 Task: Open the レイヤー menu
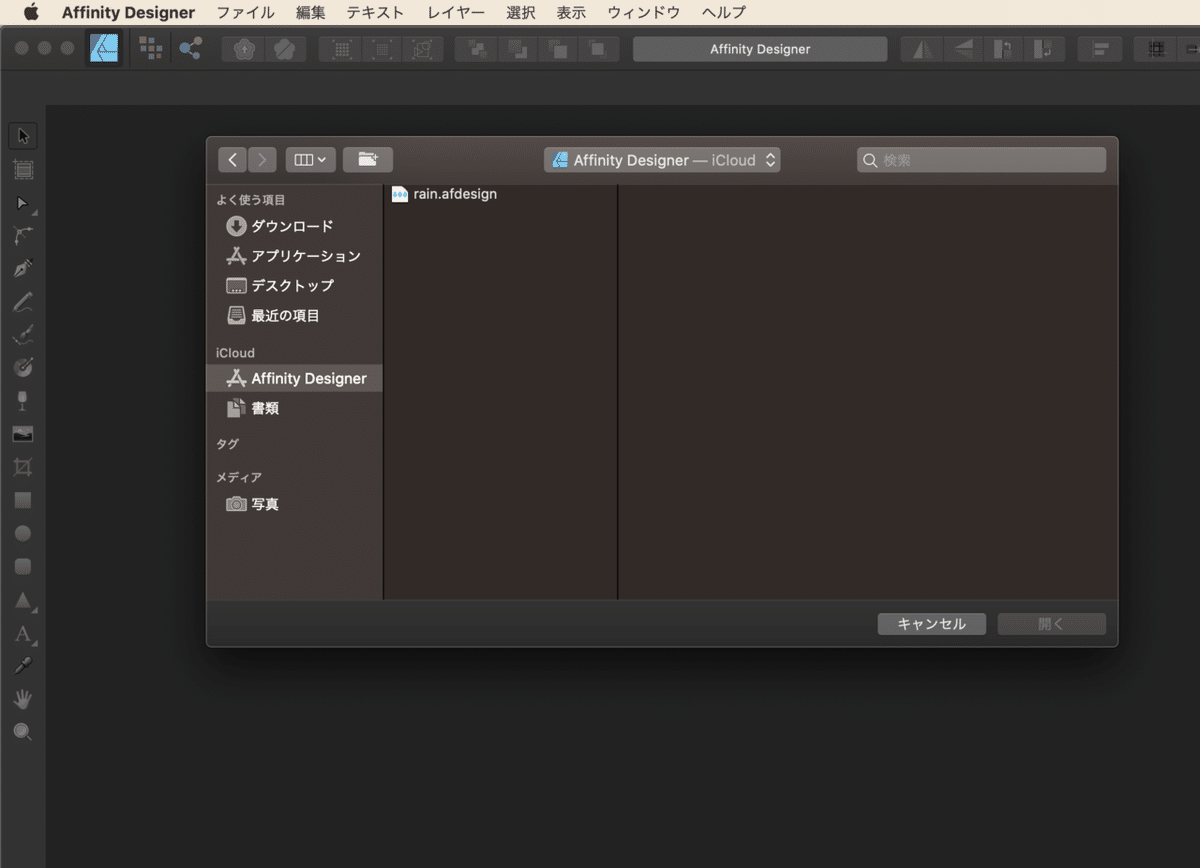[x=456, y=12]
